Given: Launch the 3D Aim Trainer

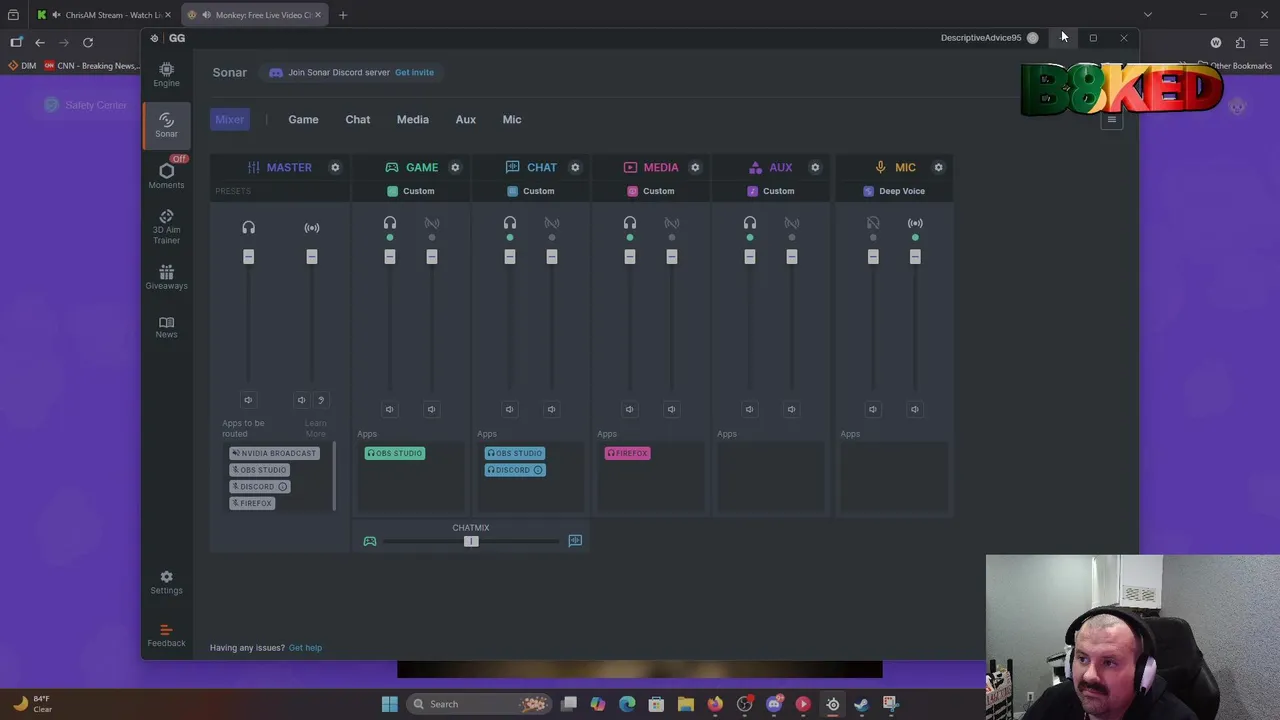Looking at the screenshot, I should coord(166,227).
